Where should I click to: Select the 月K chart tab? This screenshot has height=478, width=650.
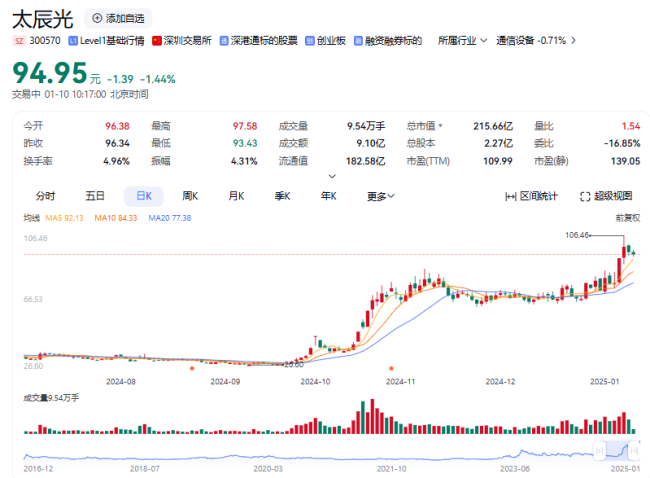236,196
